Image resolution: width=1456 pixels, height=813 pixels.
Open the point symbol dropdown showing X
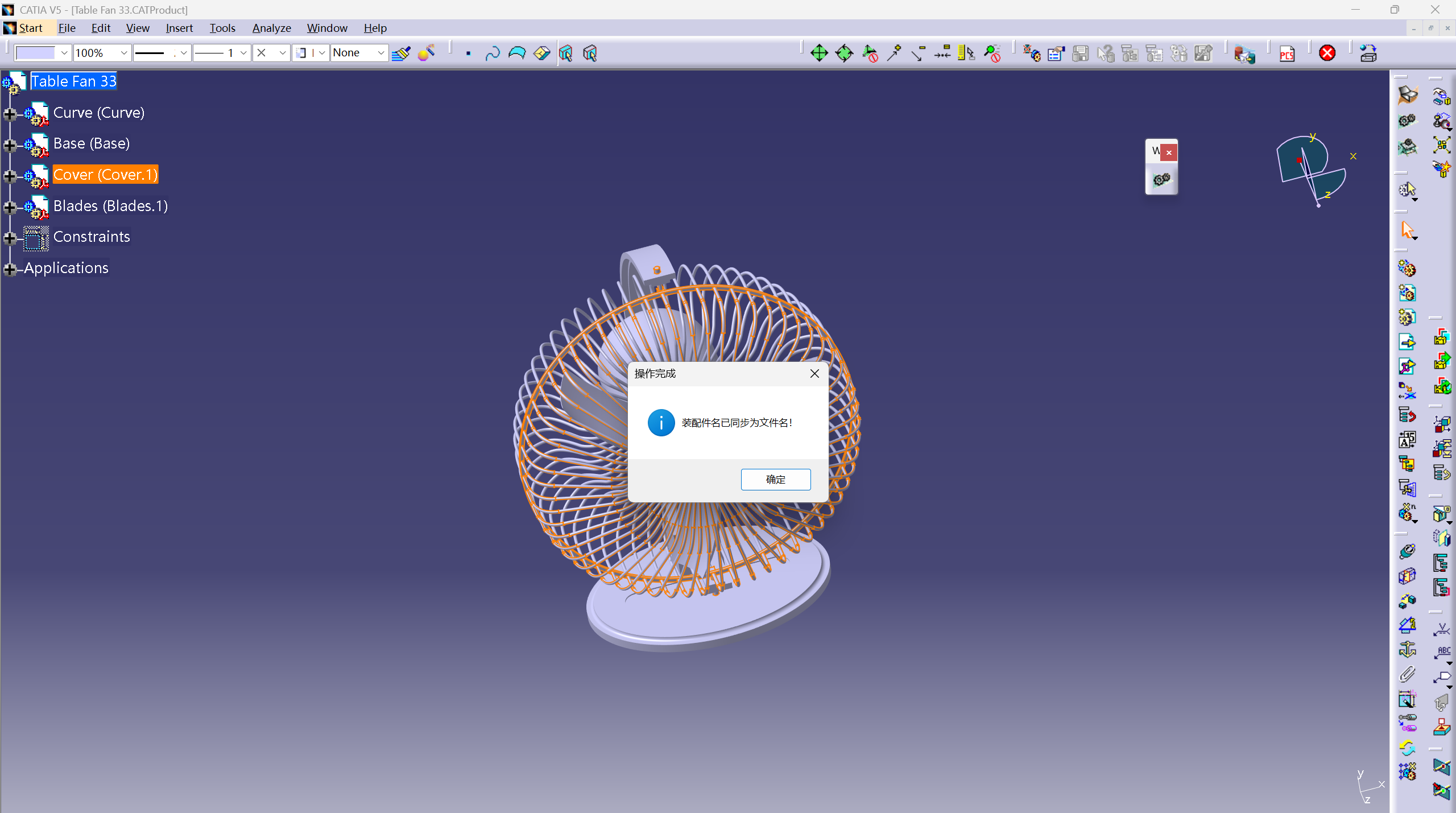pyautogui.click(x=282, y=53)
